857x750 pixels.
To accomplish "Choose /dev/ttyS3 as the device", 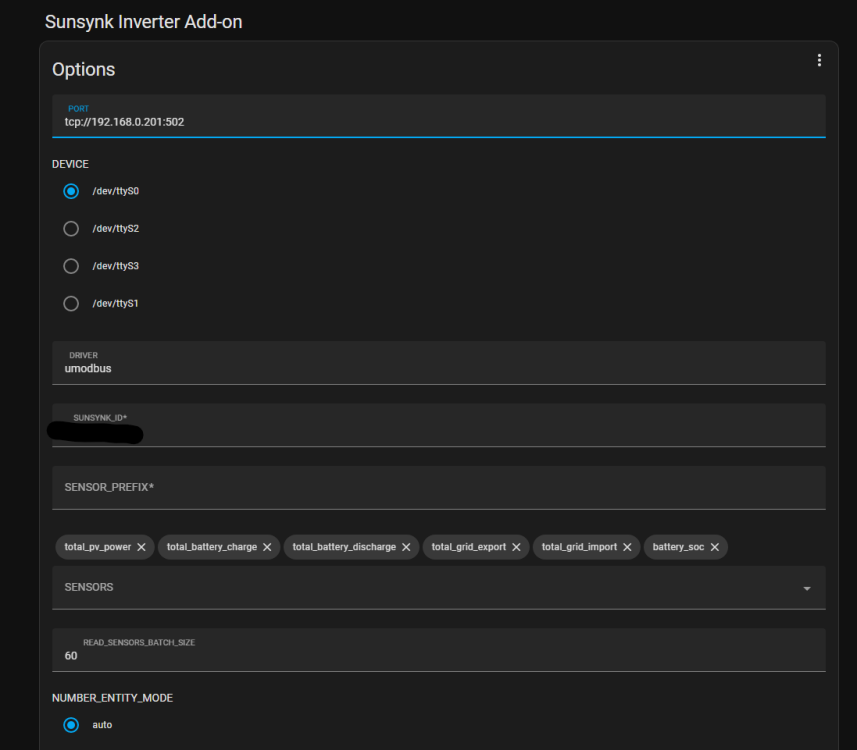I will pos(71,266).
